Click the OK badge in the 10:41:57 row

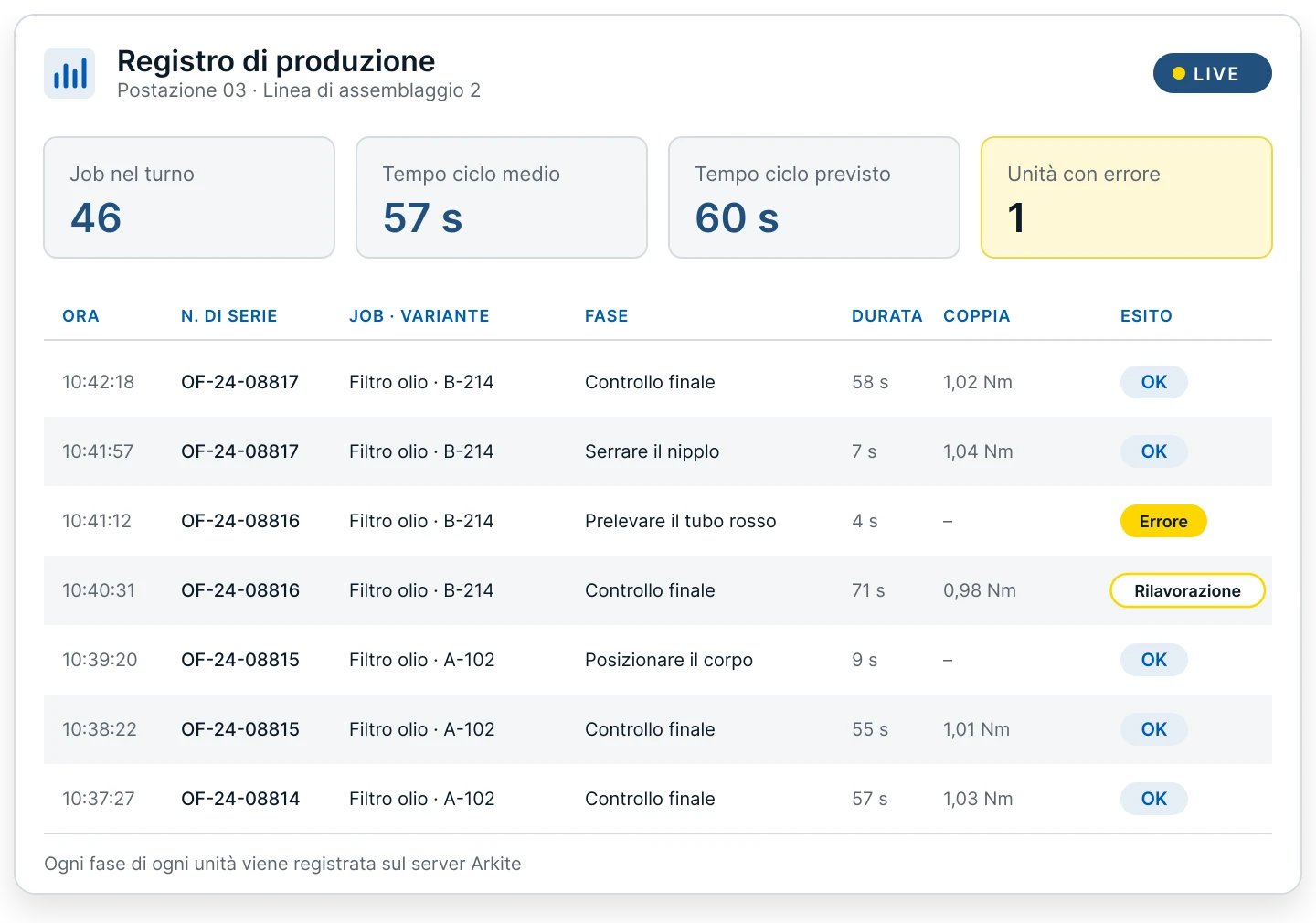(x=1154, y=451)
